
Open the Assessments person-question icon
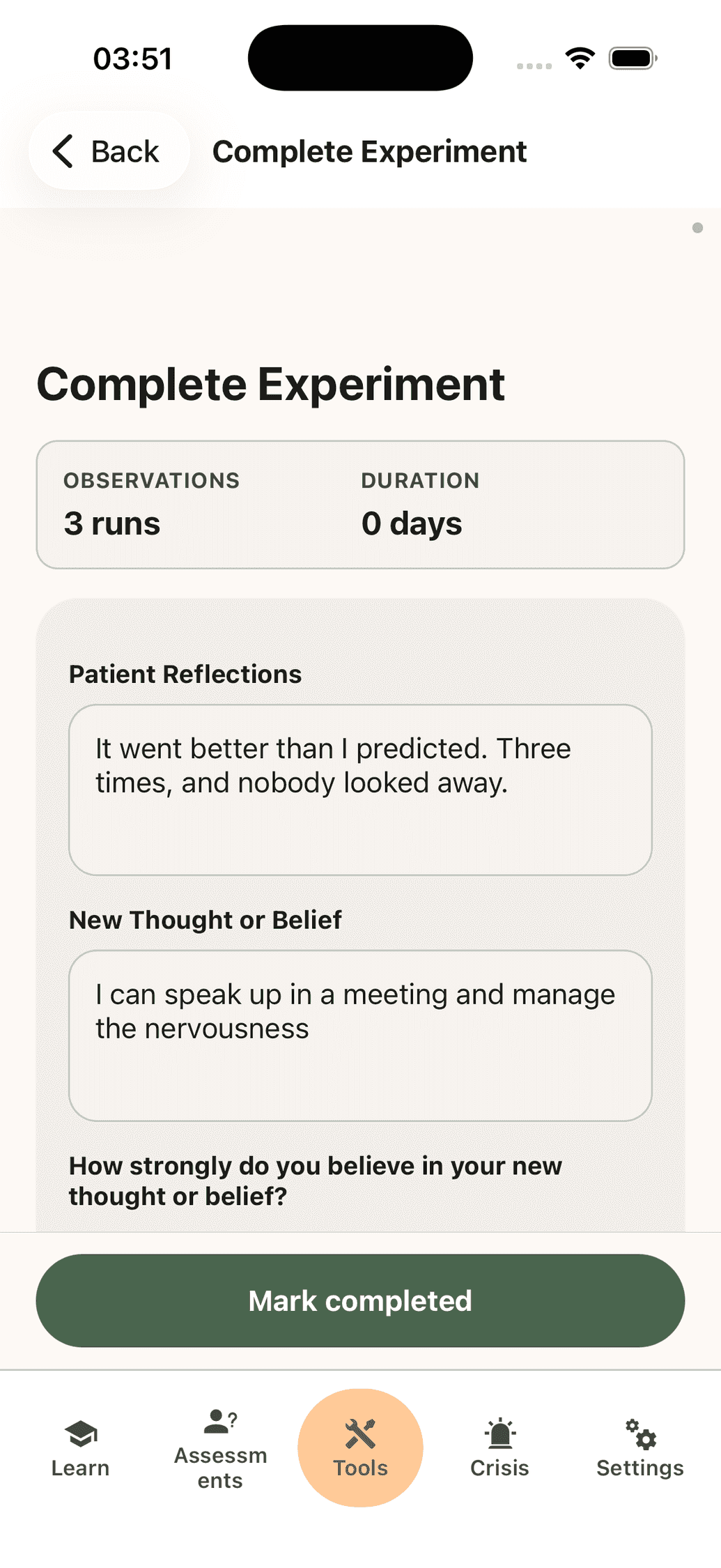[x=220, y=1422]
